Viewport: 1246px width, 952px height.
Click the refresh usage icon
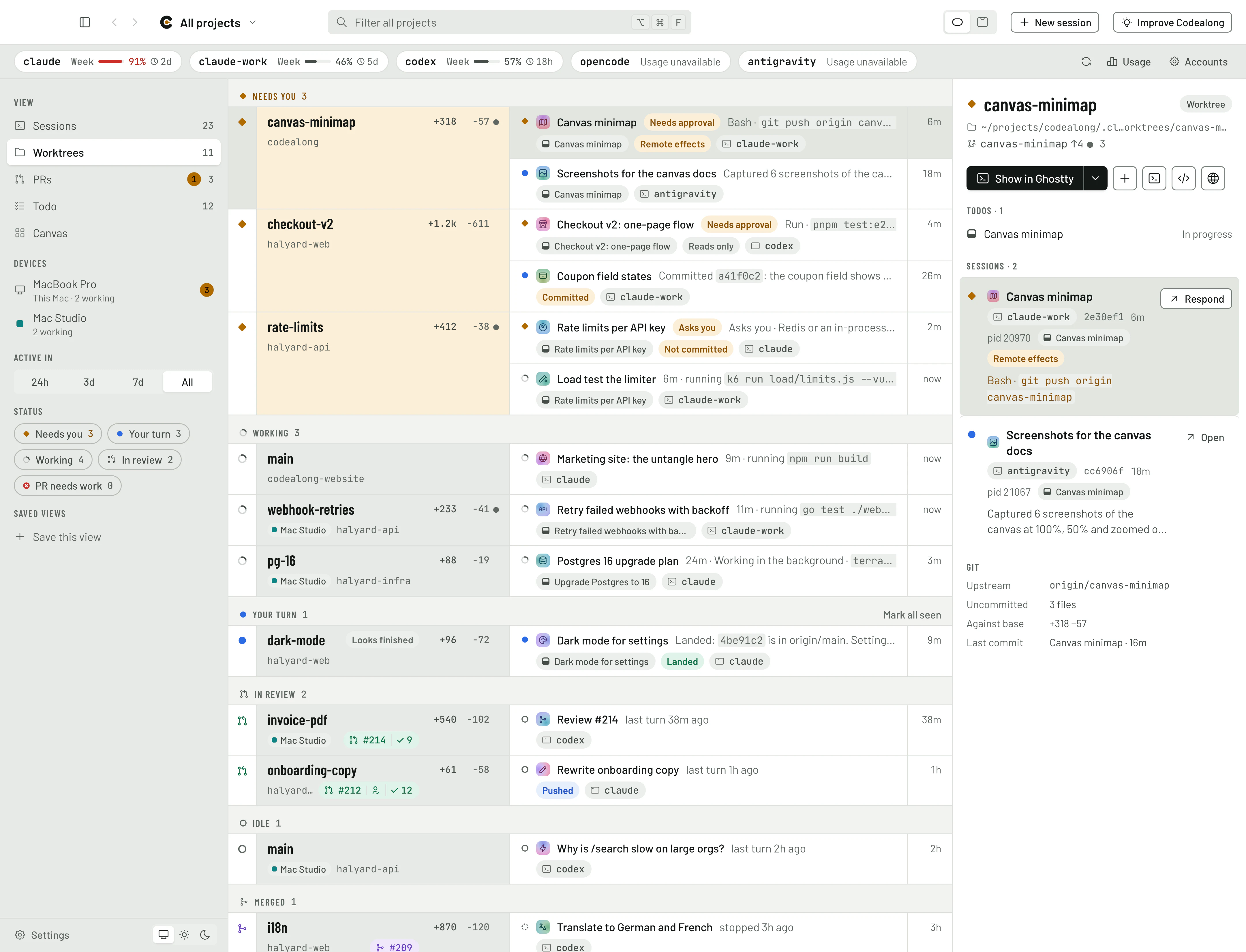(x=1086, y=62)
